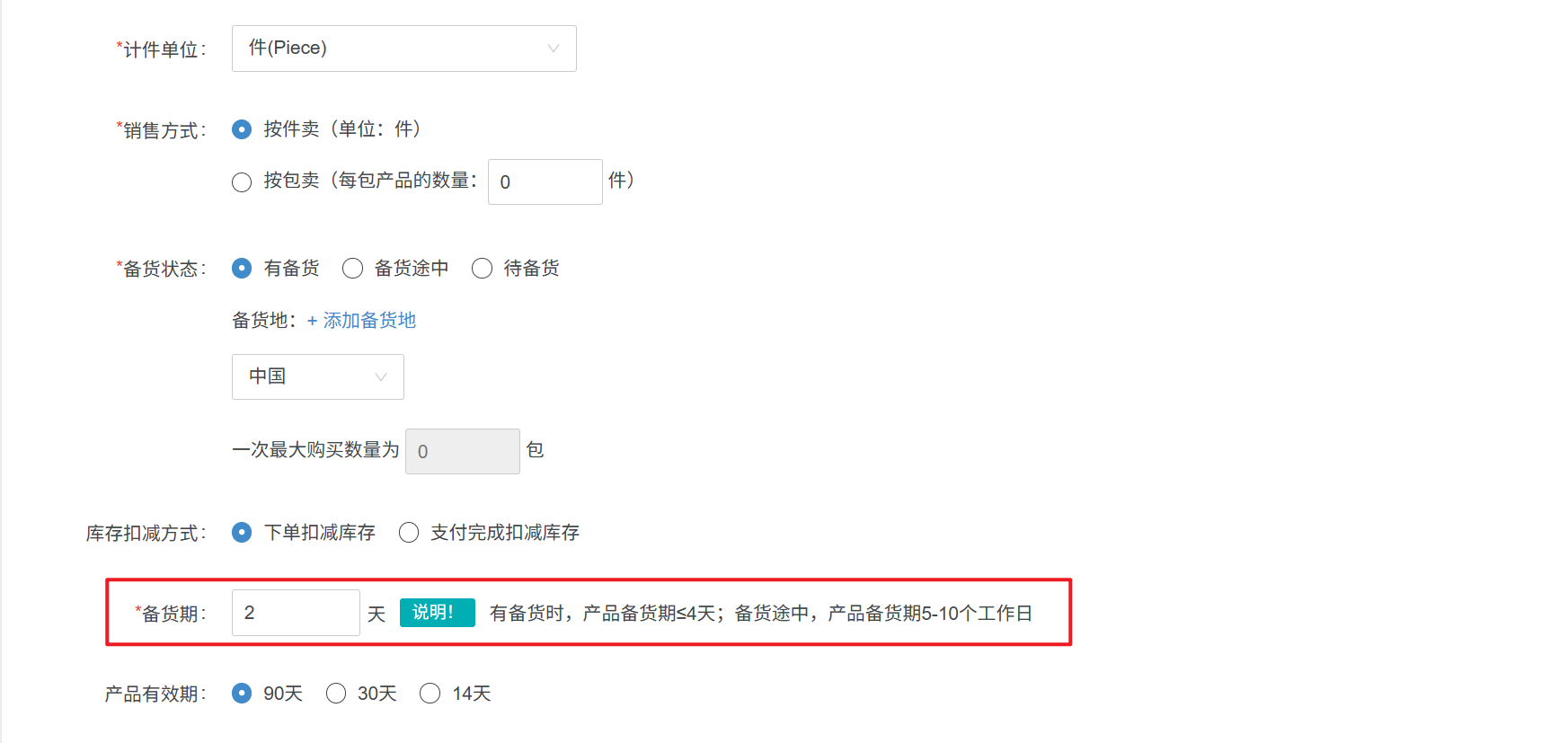The height and width of the screenshot is (743, 1568).
Task: Open the 计件单位 unit dropdown
Action: [x=403, y=49]
